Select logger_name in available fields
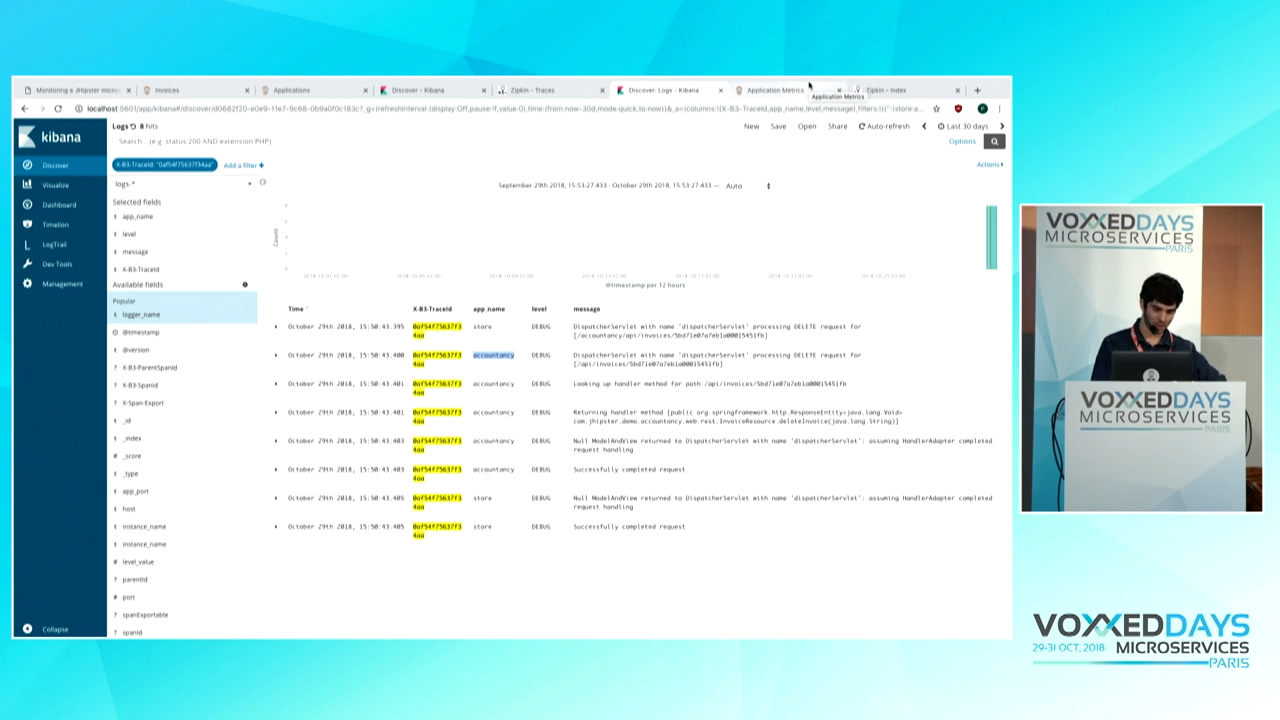The width and height of the screenshot is (1280, 720). coord(141,315)
